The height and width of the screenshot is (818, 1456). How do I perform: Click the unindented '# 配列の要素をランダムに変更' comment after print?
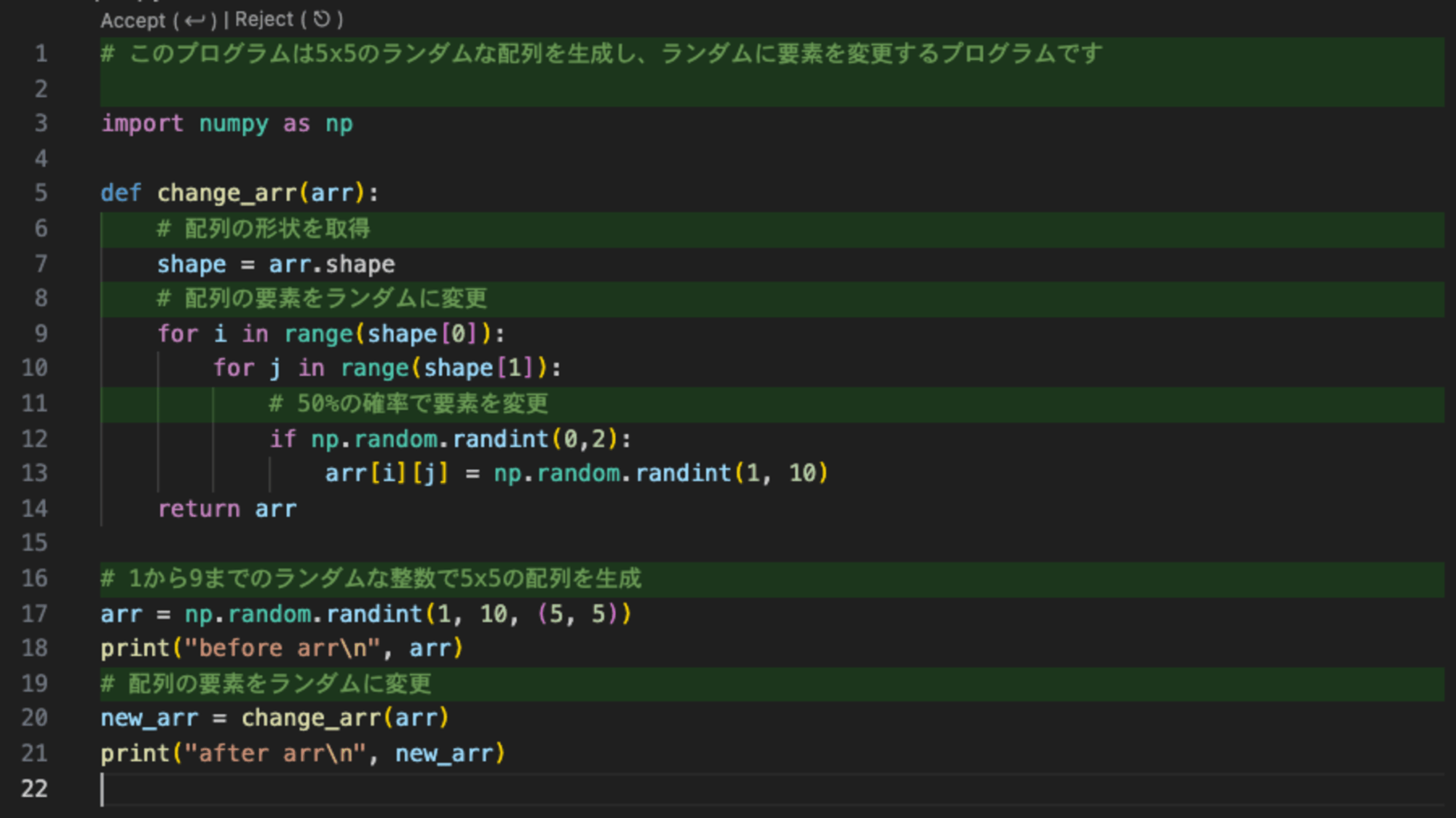click(266, 683)
